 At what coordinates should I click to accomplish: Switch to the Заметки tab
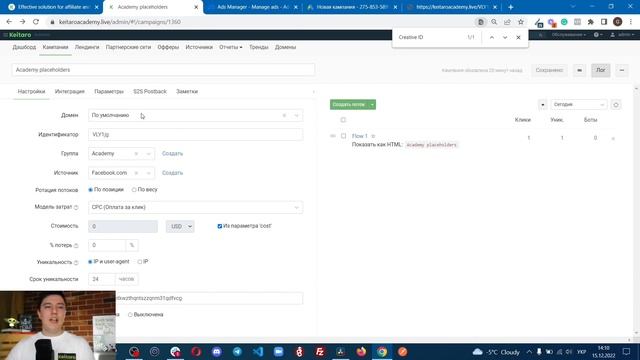(187, 92)
